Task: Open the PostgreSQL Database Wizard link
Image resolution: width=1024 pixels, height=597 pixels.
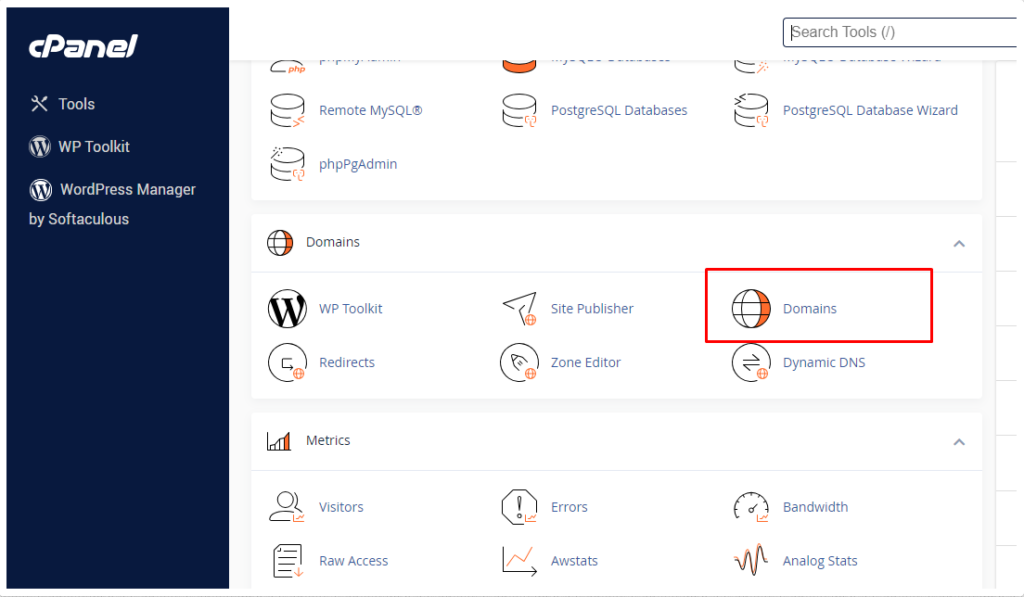Action: pos(871,110)
